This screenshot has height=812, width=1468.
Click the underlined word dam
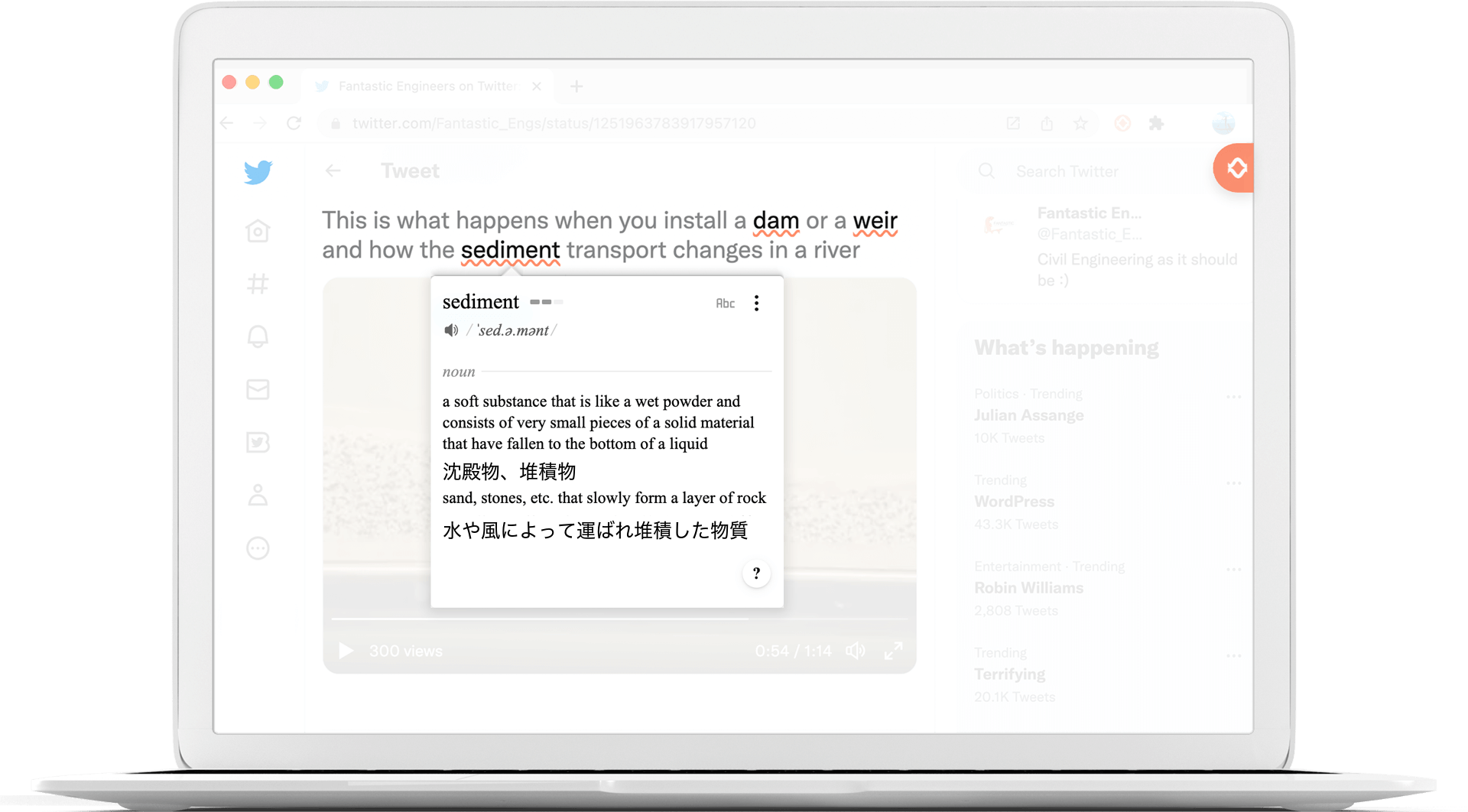click(x=776, y=221)
